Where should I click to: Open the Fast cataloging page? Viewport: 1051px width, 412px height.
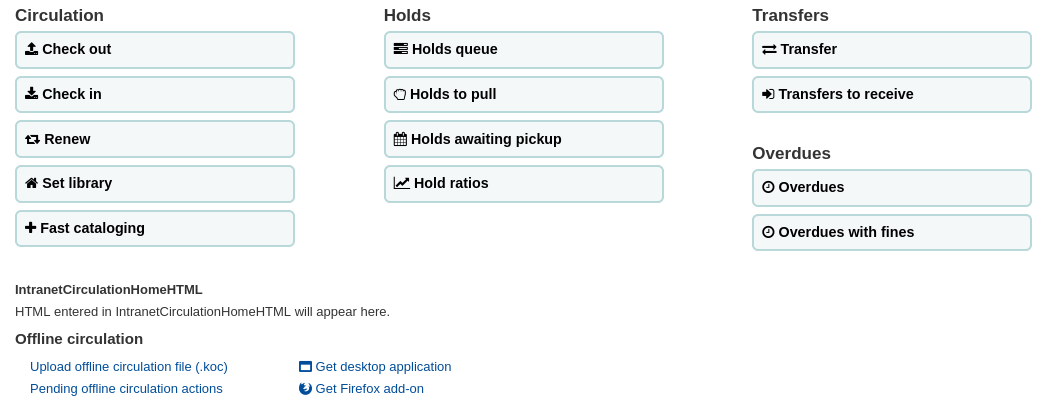tap(155, 228)
